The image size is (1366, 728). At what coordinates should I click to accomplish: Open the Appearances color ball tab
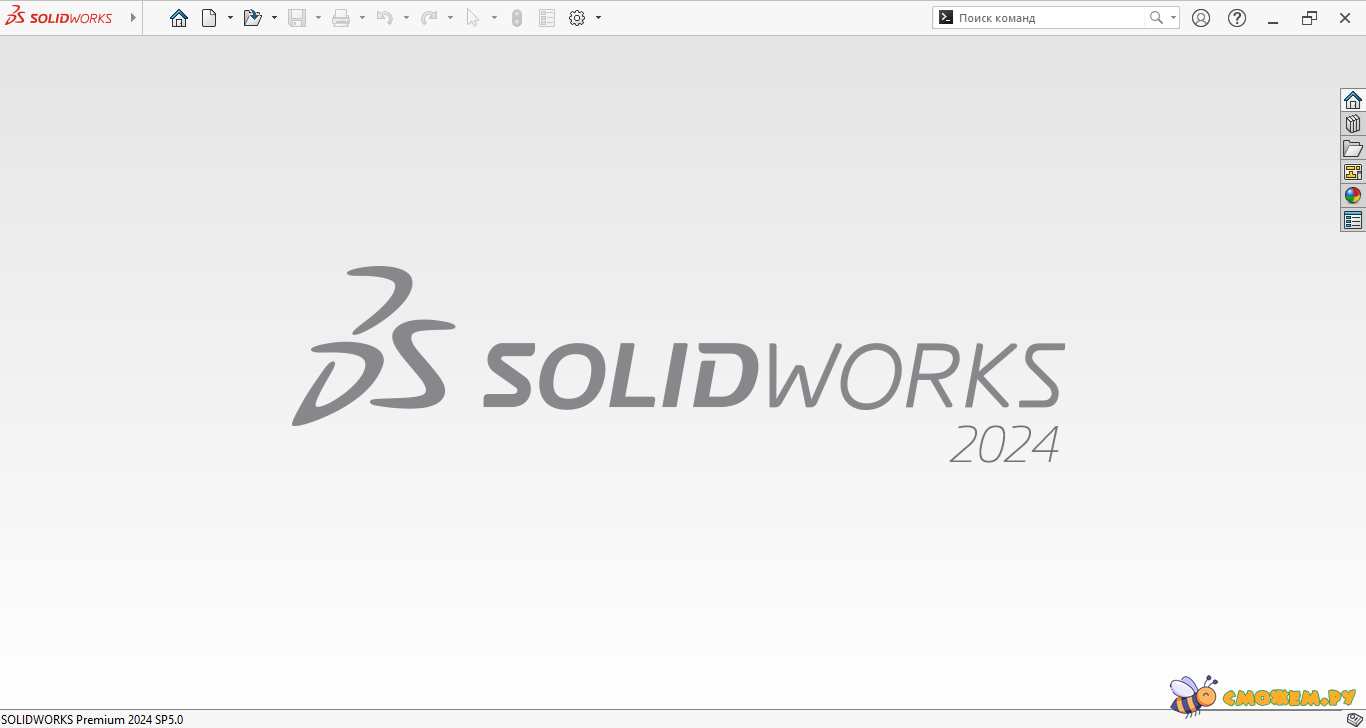[1353, 196]
